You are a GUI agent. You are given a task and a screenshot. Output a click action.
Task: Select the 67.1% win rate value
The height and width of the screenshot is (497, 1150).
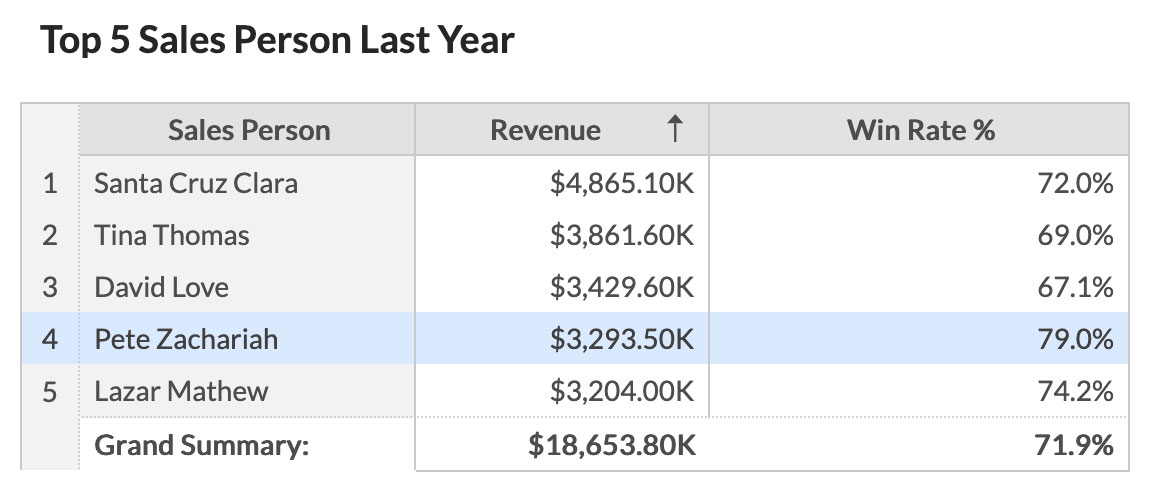pyautogui.click(x=1075, y=288)
